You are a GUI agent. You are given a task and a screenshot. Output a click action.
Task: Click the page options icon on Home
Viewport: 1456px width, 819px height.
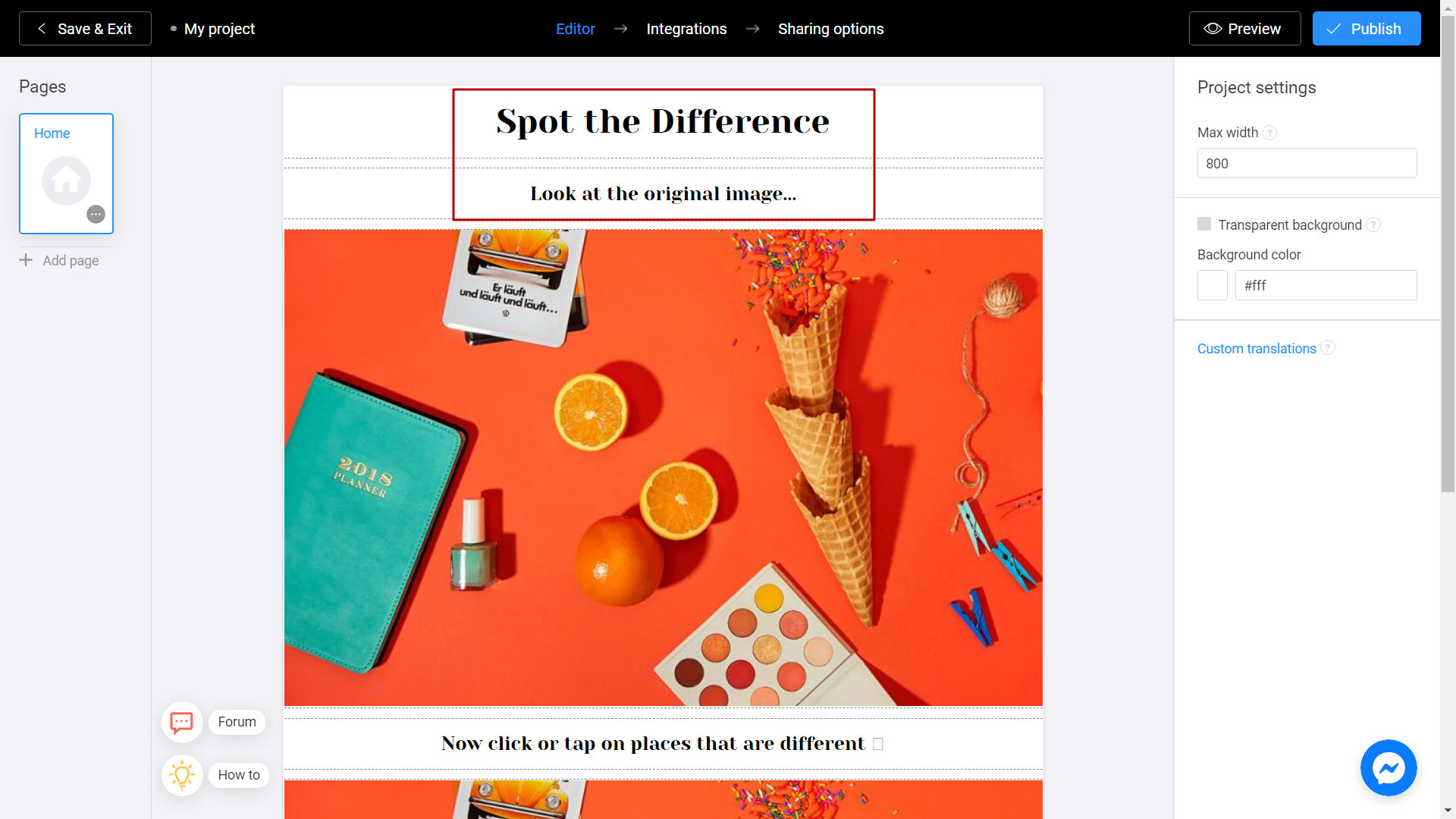point(96,214)
